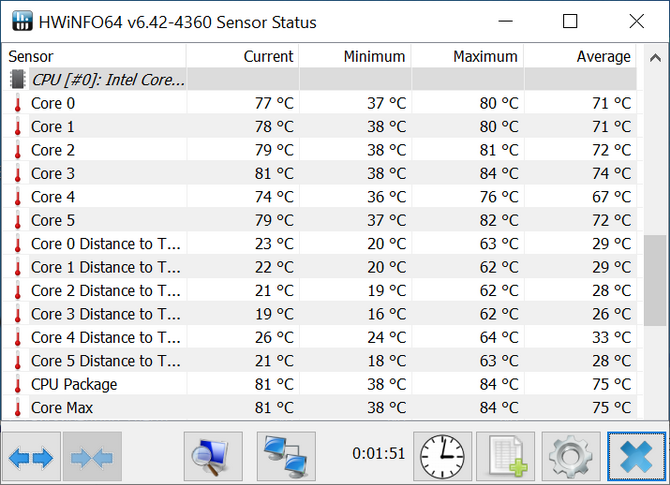Click the expand columns blue arrows button
Viewport: 670px width, 485px height.
[x=31, y=456]
